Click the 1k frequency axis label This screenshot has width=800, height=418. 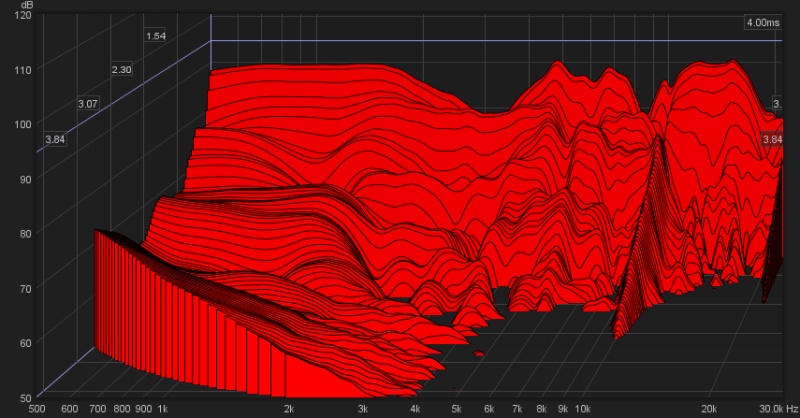[x=163, y=409]
